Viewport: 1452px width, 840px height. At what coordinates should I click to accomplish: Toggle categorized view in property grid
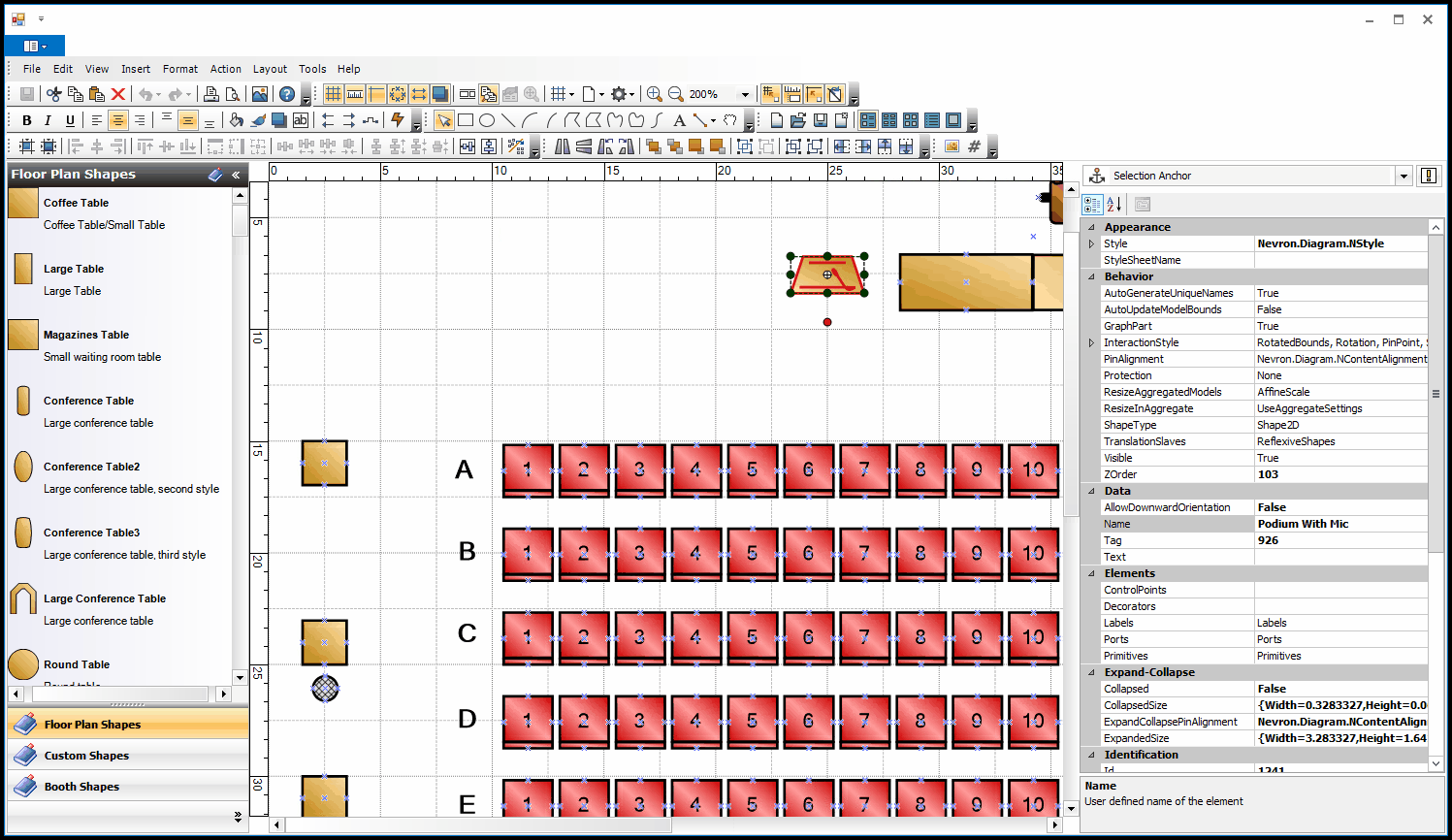point(1092,204)
